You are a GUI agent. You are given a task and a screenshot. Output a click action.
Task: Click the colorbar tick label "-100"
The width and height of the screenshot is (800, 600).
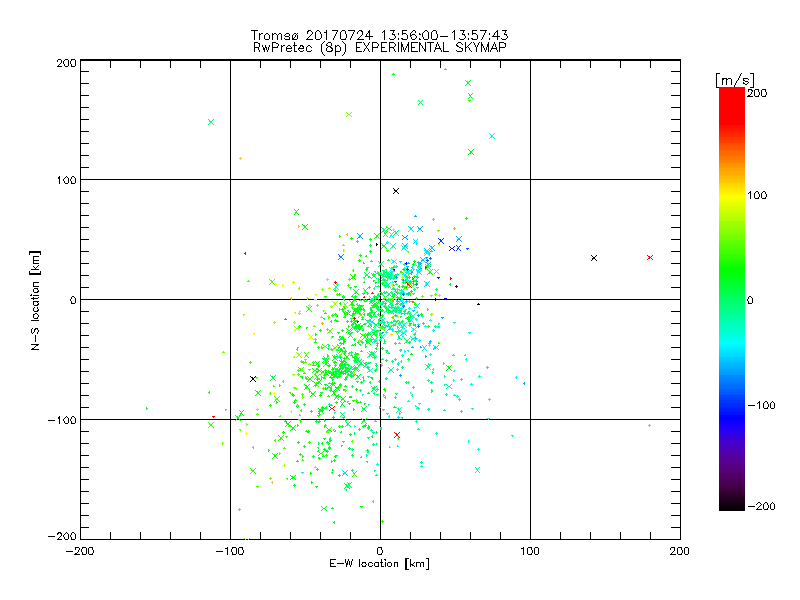pos(761,405)
